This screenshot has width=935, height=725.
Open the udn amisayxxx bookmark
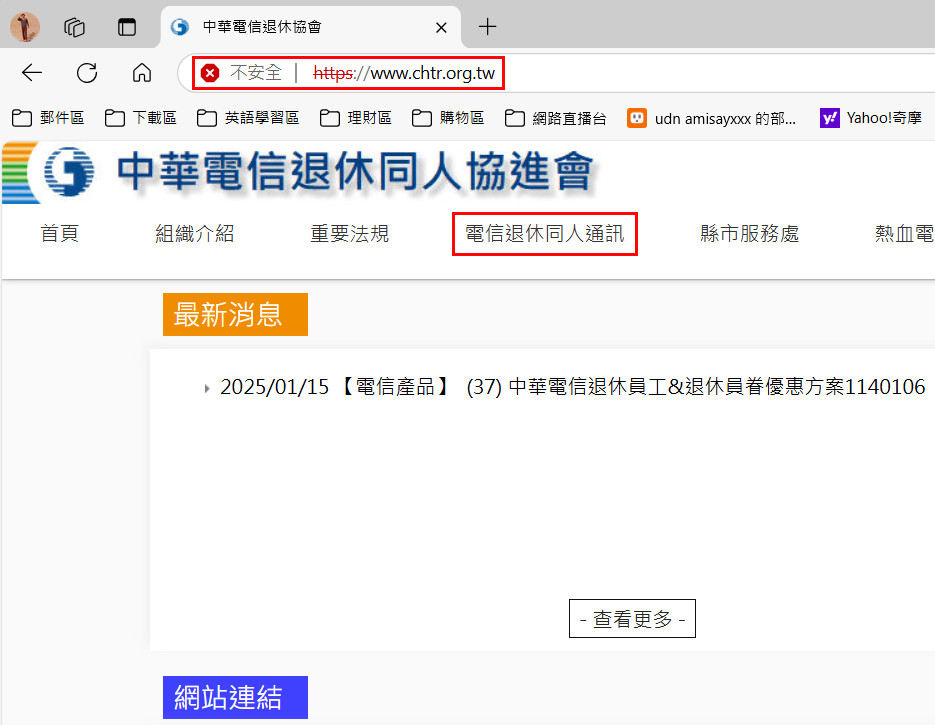click(712, 118)
